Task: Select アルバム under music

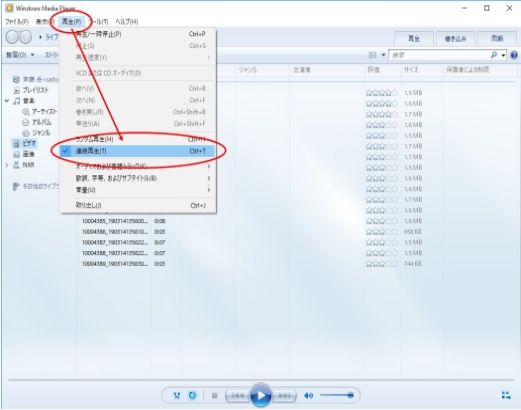Action: (x=37, y=122)
